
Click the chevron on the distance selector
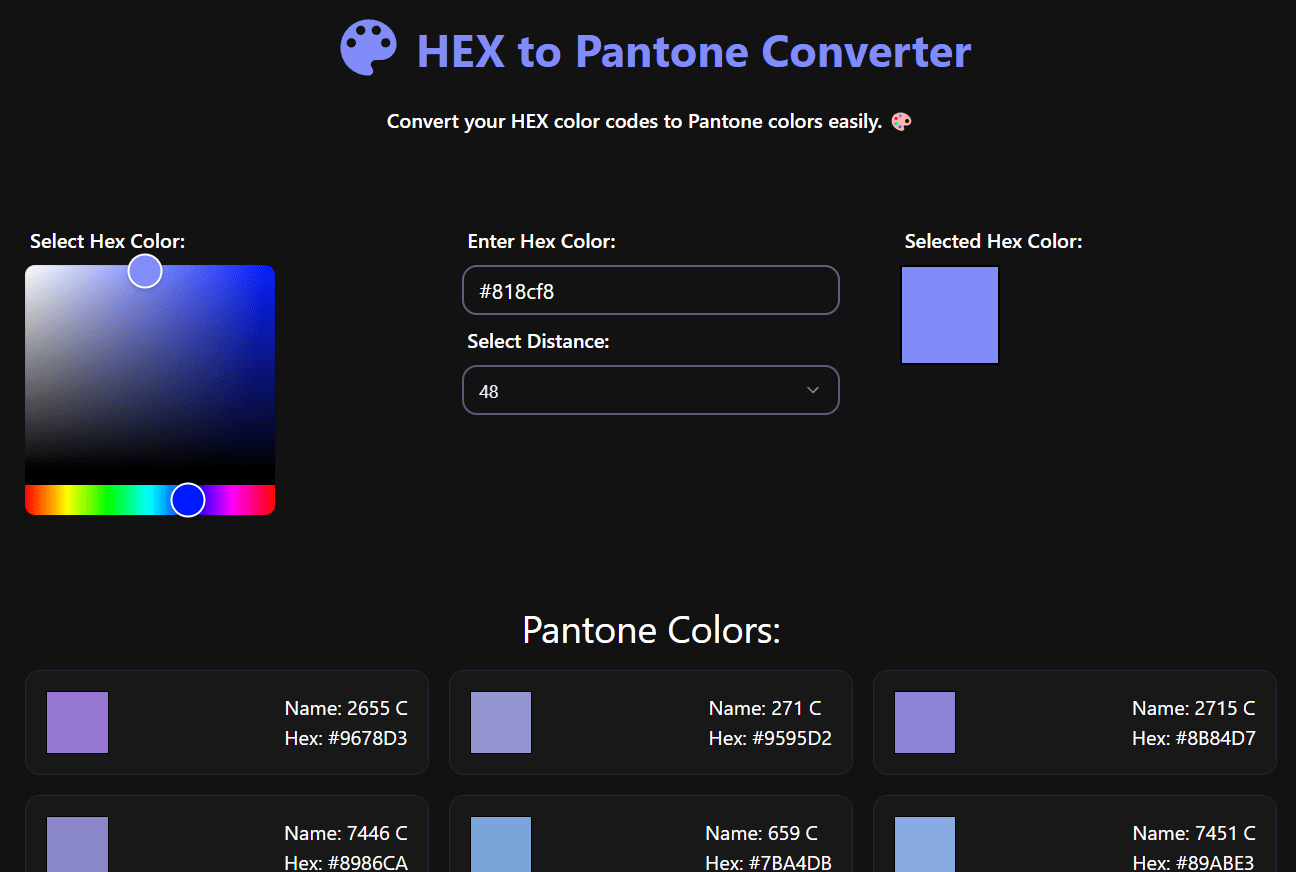tap(813, 390)
